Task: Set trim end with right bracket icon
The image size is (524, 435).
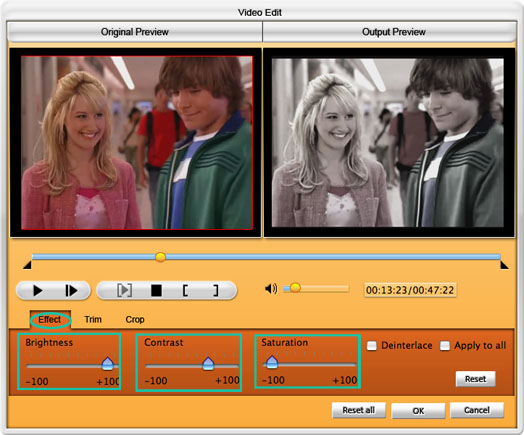Action: (216, 290)
